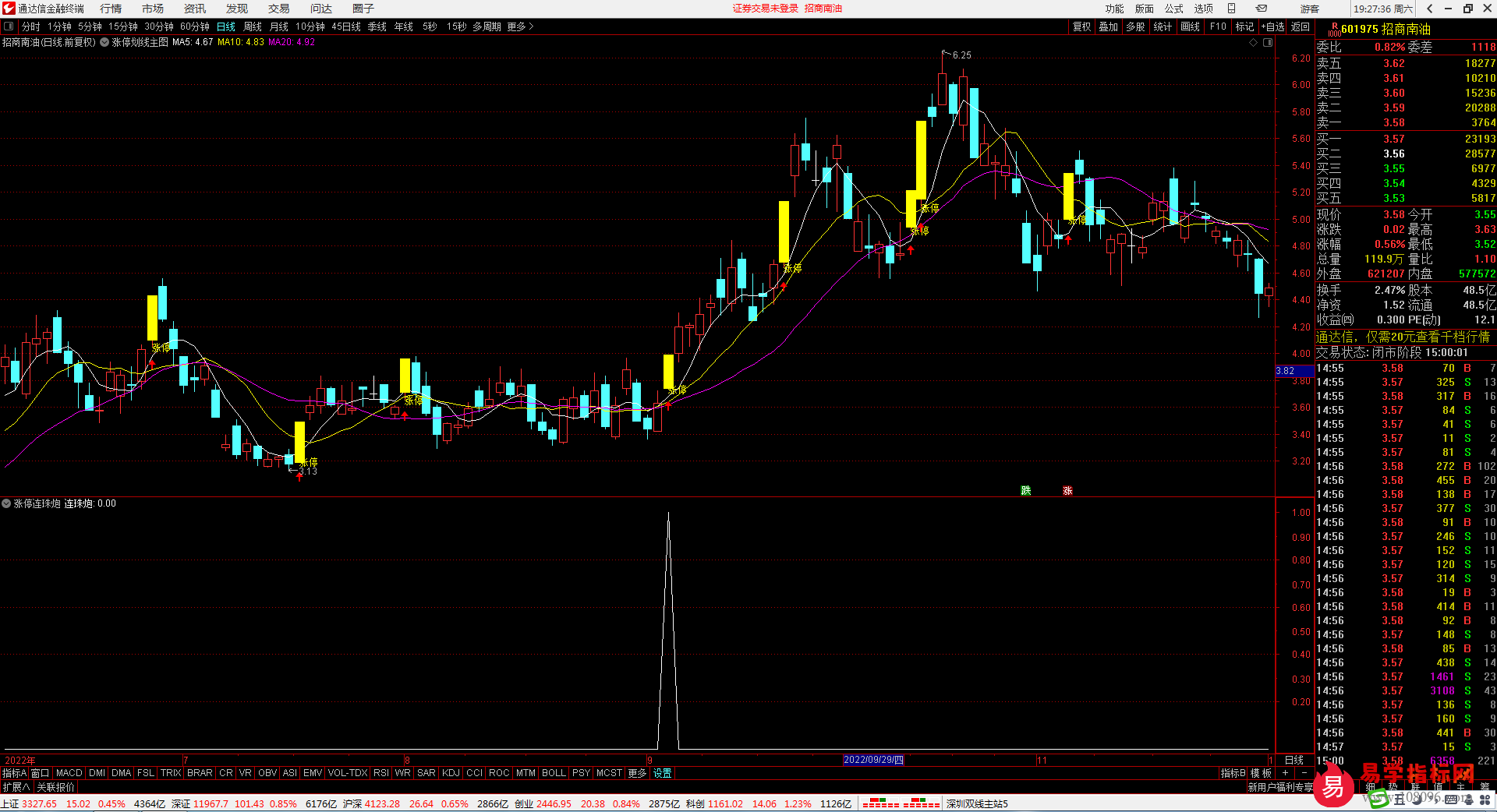Click the 3.82 price axis marker

click(x=1294, y=371)
